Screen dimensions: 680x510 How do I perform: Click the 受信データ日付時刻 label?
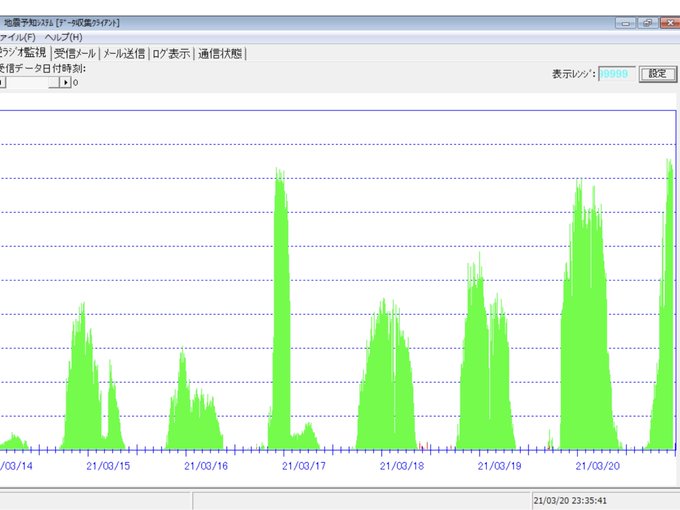point(42,68)
